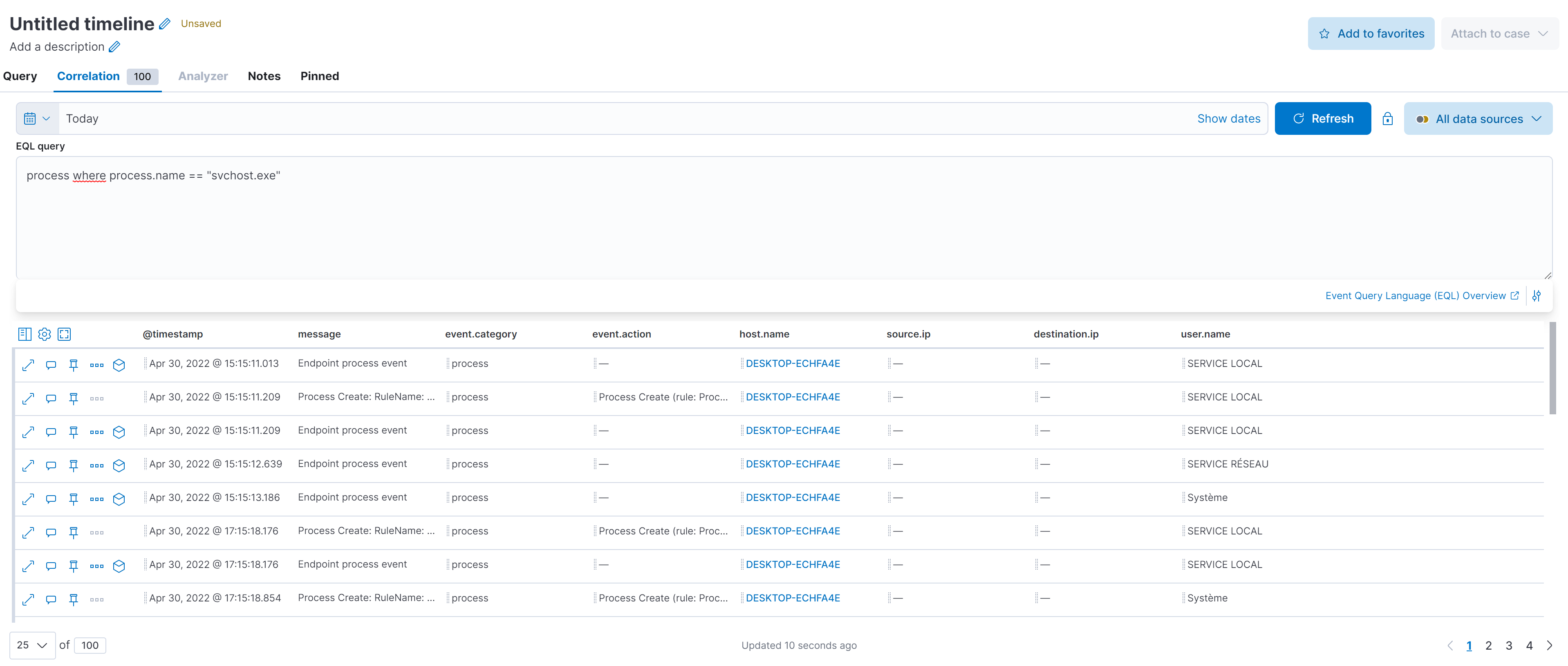Expand the first event row details
Screen dimensions: 1568x666
(x=28, y=365)
